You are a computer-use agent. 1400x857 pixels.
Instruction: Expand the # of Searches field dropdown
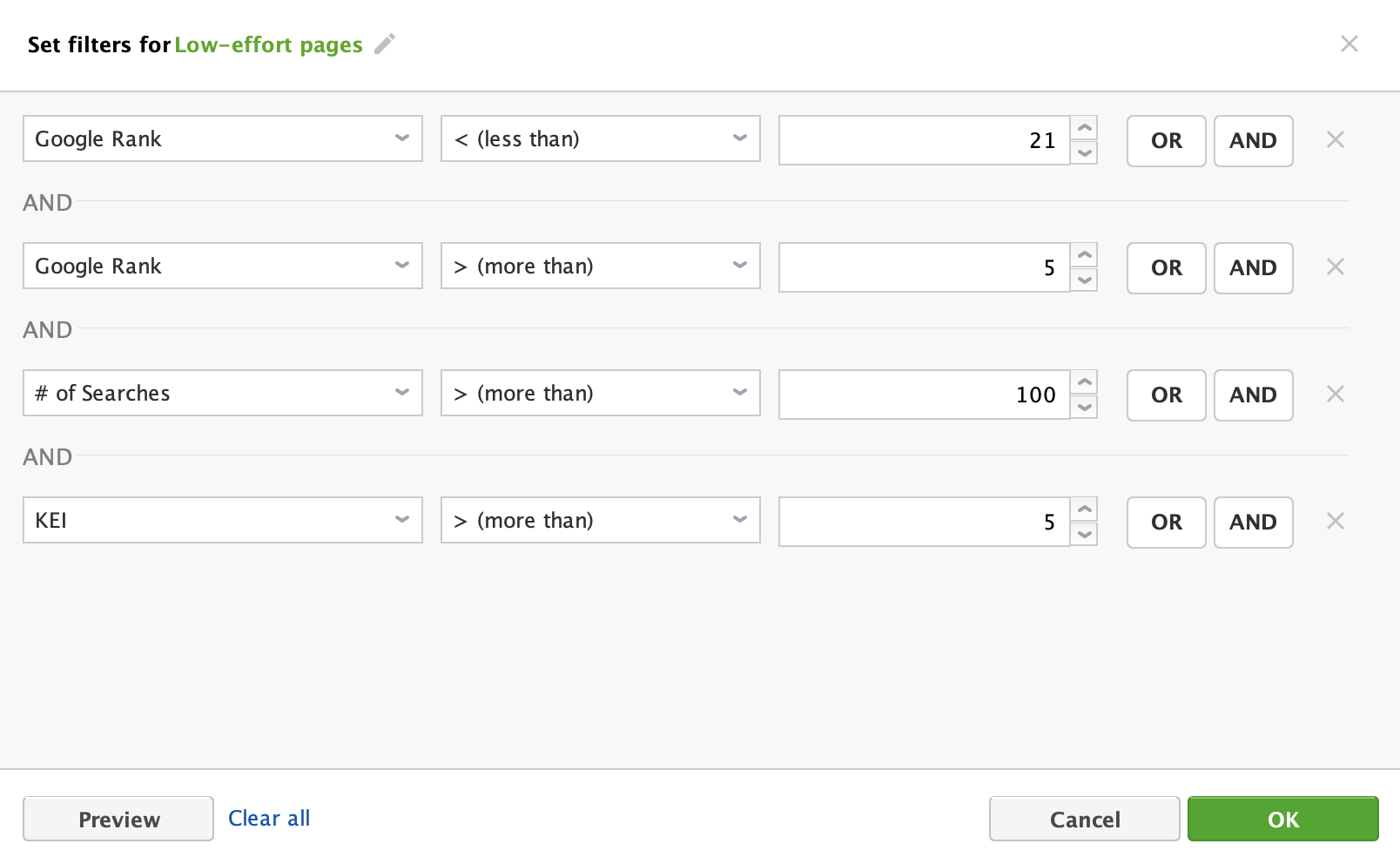tap(223, 393)
